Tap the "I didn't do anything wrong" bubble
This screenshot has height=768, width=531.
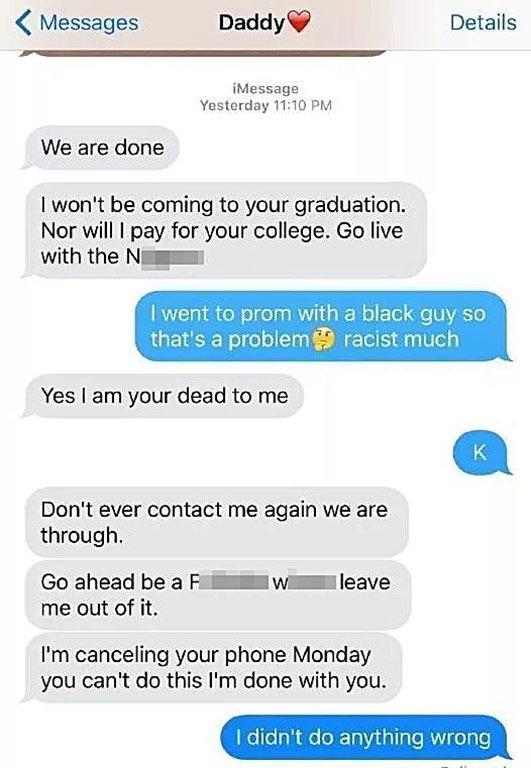click(364, 738)
